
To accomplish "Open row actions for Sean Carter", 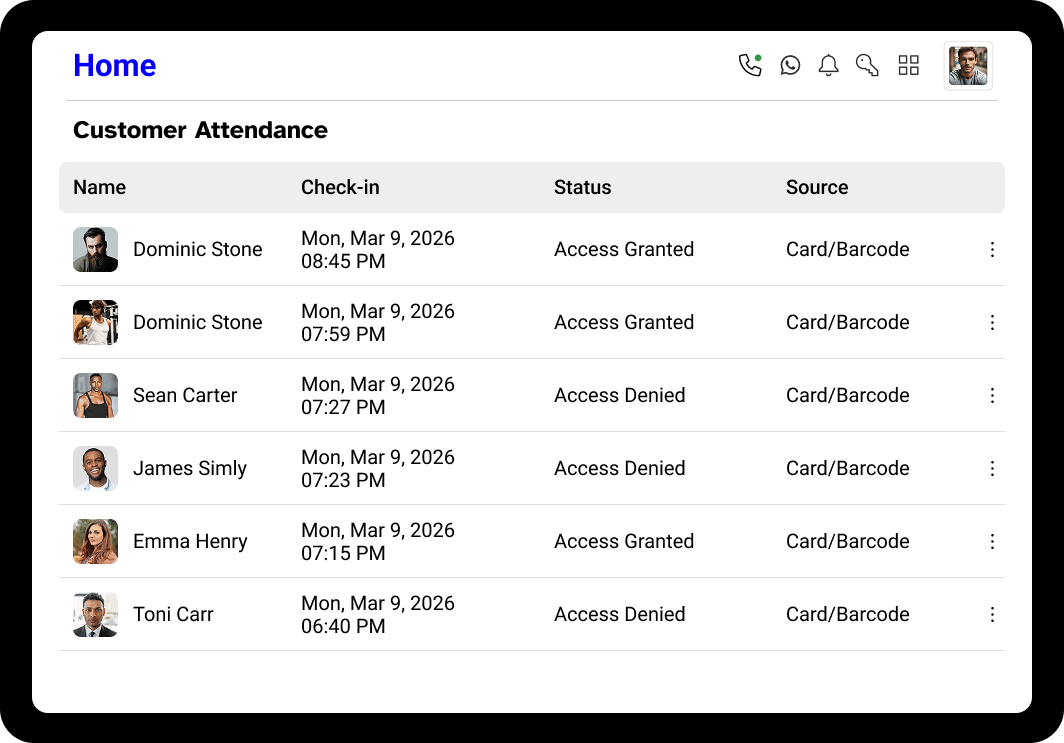I will [x=992, y=395].
